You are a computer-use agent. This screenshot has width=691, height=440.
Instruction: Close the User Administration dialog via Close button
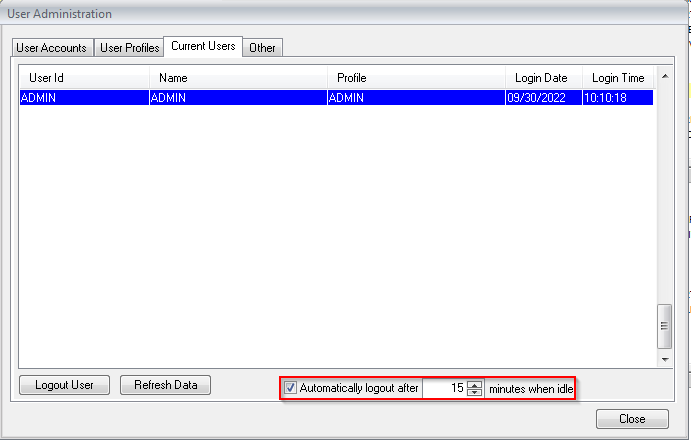tap(632, 419)
